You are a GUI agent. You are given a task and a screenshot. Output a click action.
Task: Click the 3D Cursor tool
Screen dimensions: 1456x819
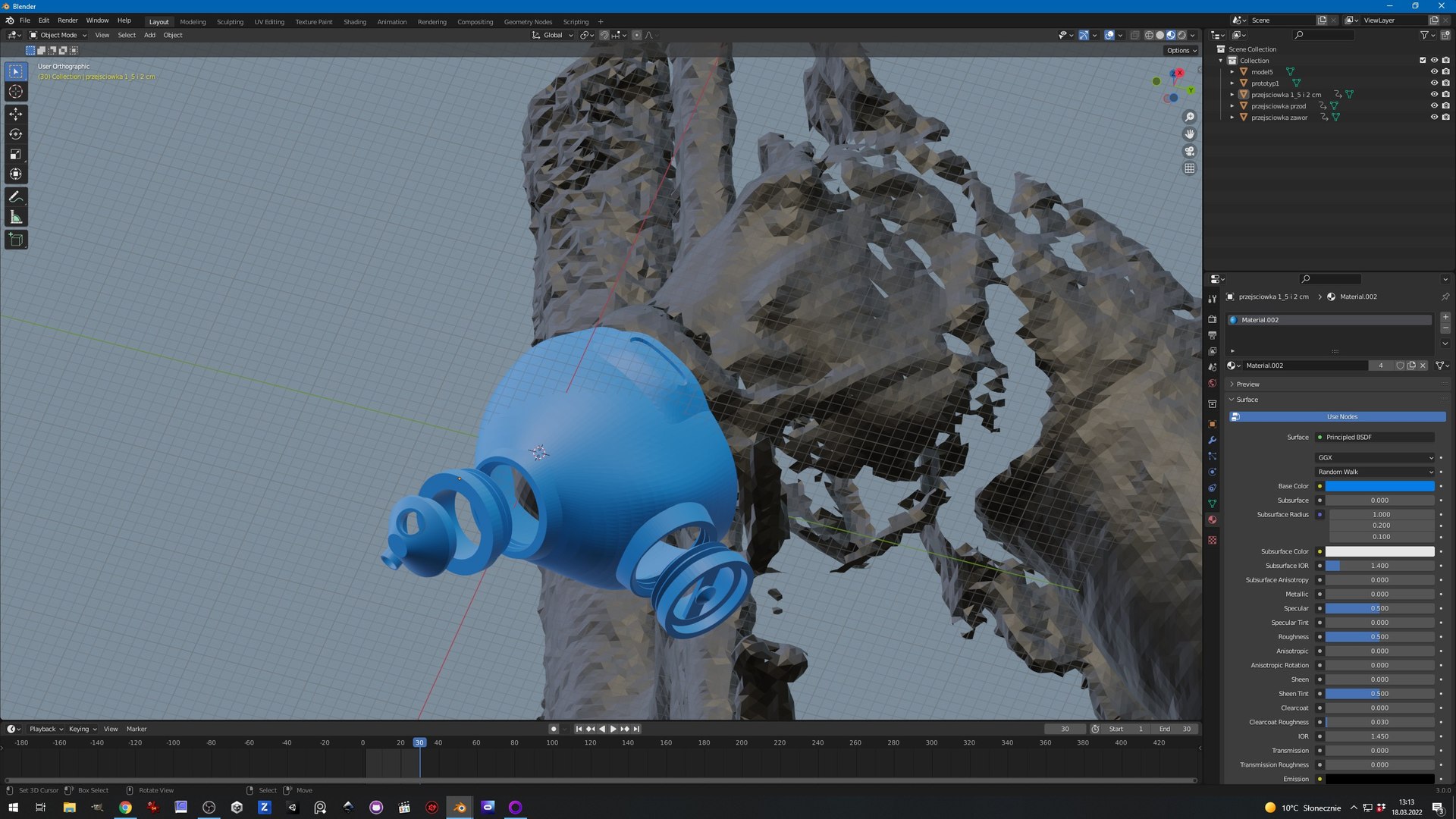[16, 92]
